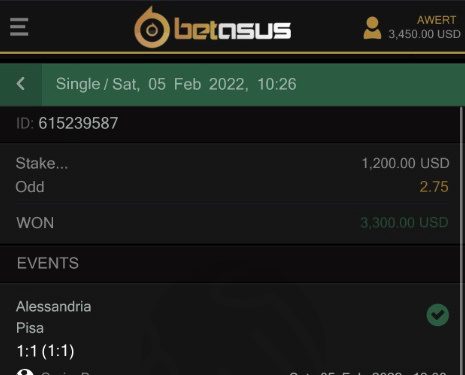Click the 2.75 odd value
465x375 pixels.
coord(434,187)
